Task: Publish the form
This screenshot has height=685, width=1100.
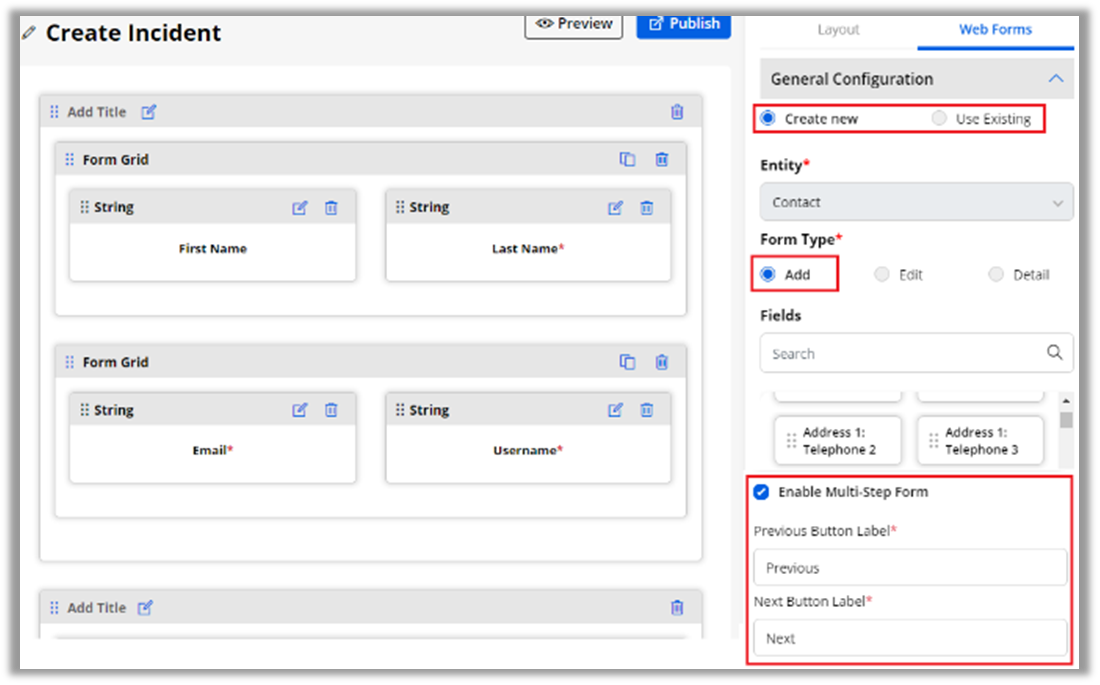Action: [x=684, y=24]
